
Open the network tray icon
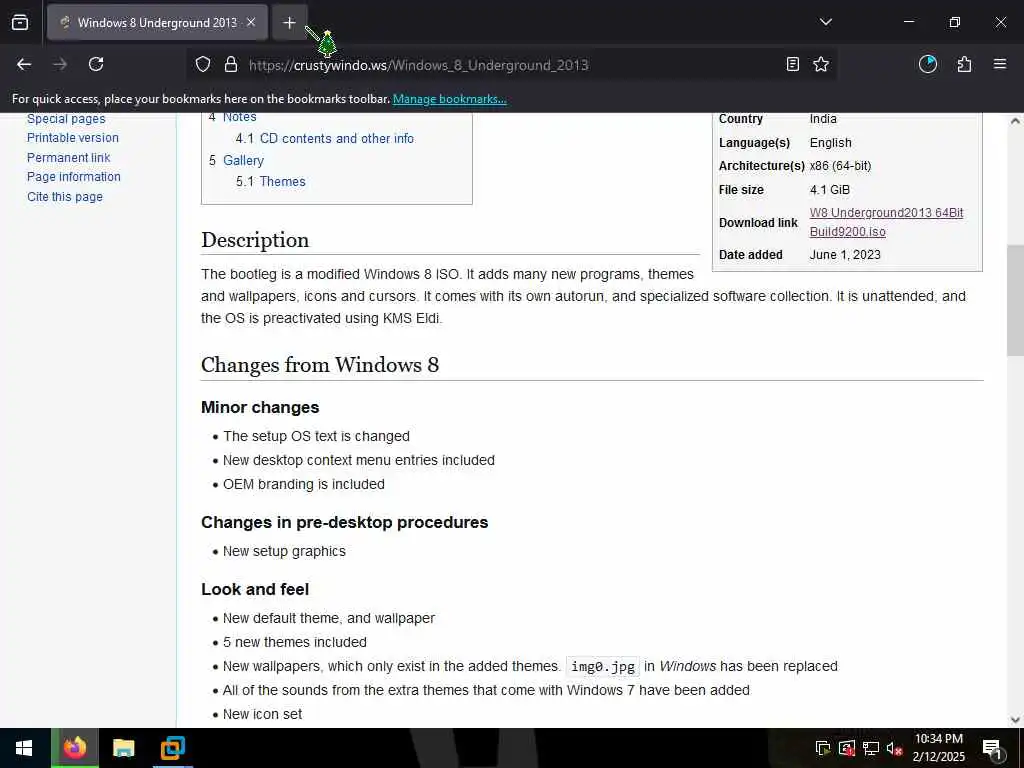click(x=871, y=748)
